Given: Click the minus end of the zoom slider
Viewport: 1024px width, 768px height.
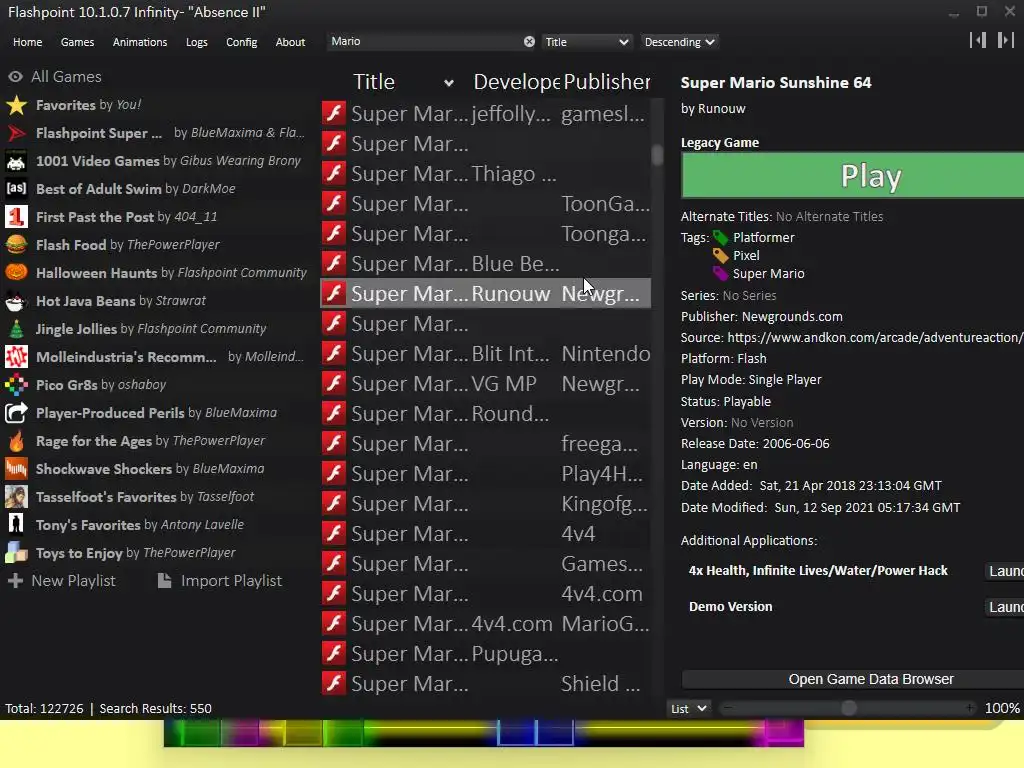Looking at the screenshot, I should tap(728, 708).
